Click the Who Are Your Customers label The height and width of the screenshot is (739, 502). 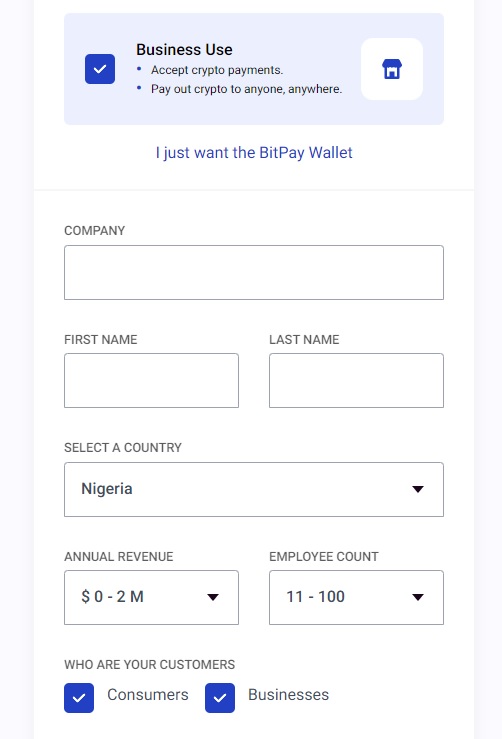tap(149, 665)
